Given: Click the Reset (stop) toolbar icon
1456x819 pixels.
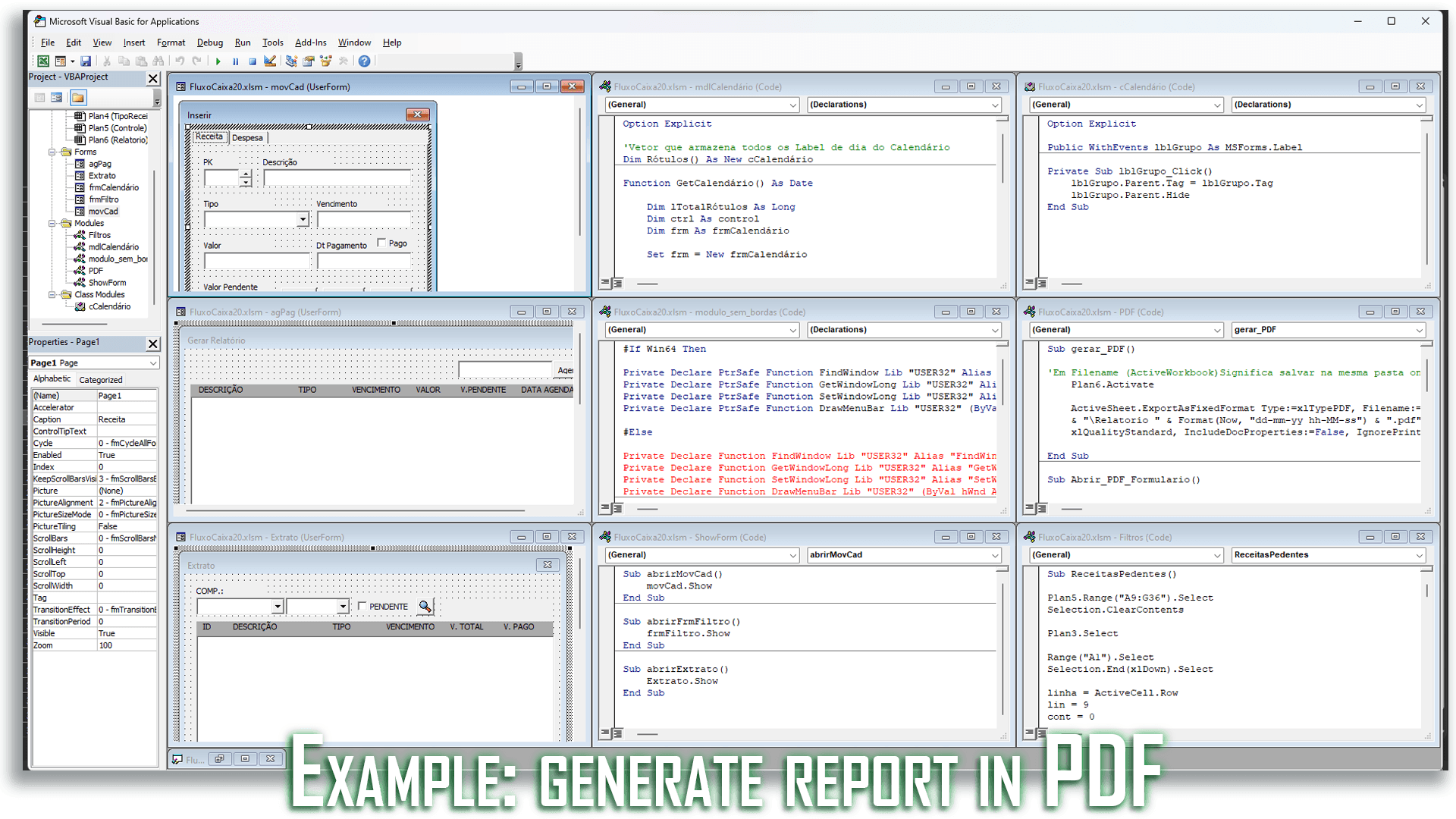Looking at the screenshot, I should point(253,61).
